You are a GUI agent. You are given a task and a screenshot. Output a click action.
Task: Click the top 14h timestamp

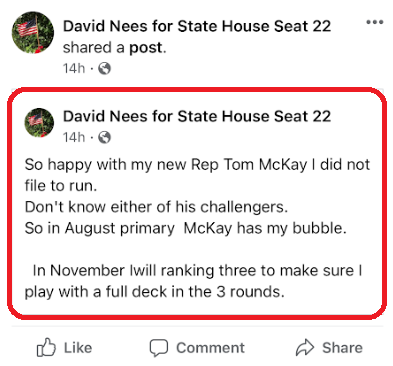point(74,69)
